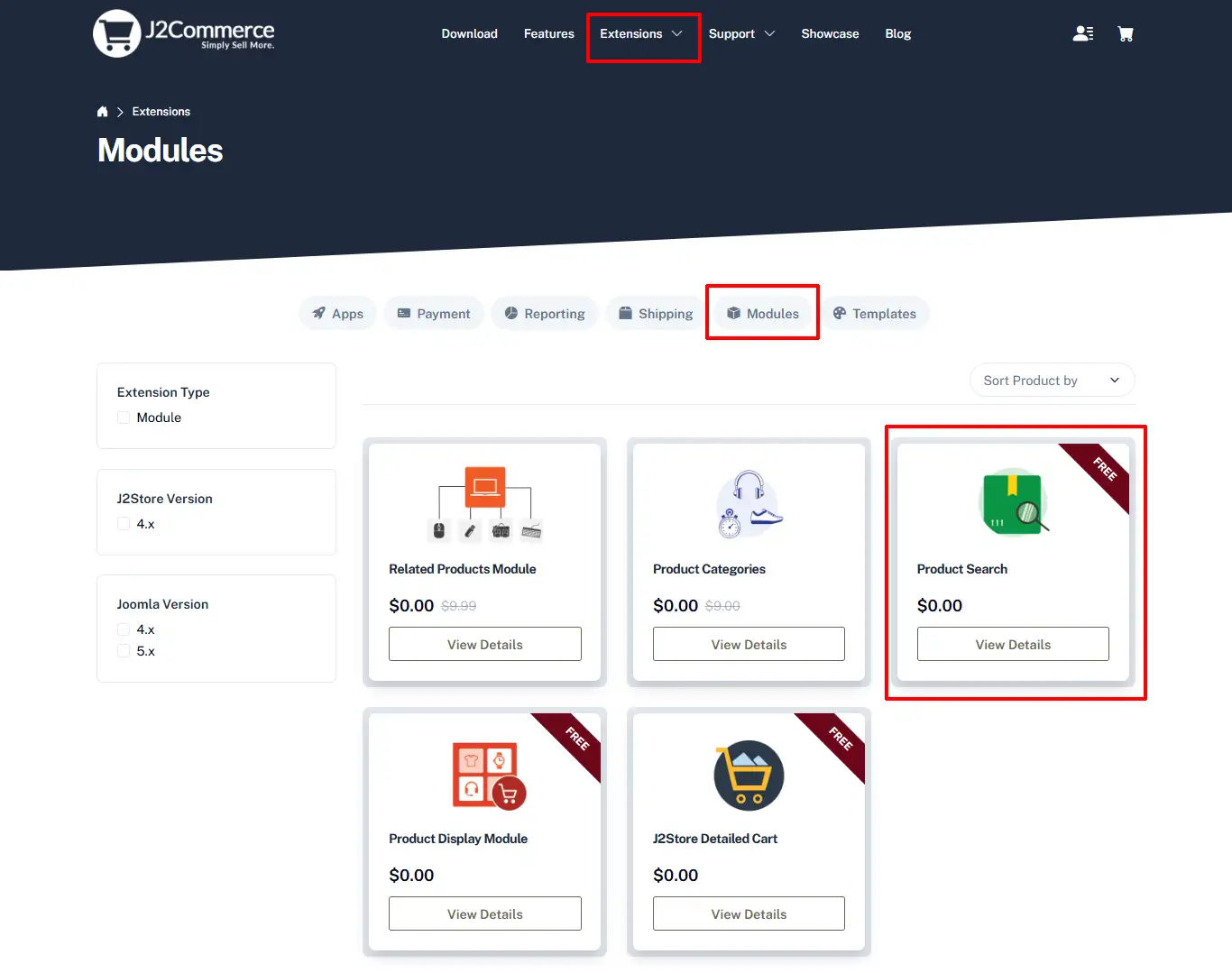
Task: Expand the Support menu dropdown
Action: pos(741,34)
